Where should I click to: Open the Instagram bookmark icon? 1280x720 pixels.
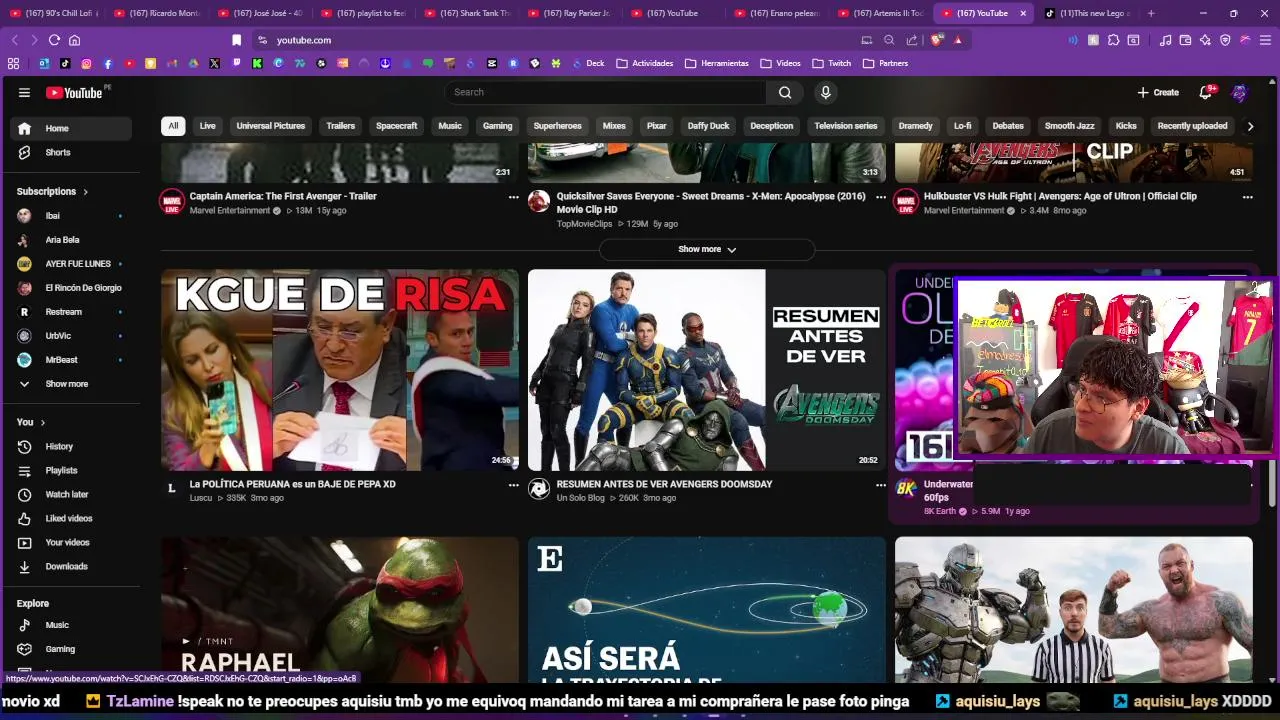click(87, 63)
